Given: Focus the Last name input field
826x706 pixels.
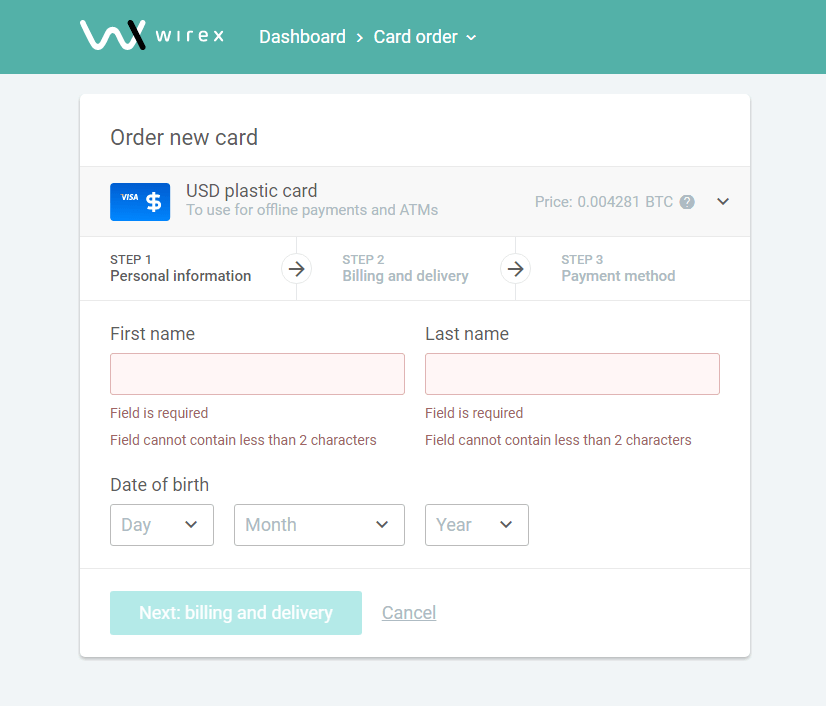Looking at the screenshot, I should pyautogui.click(x=573, y=374).
